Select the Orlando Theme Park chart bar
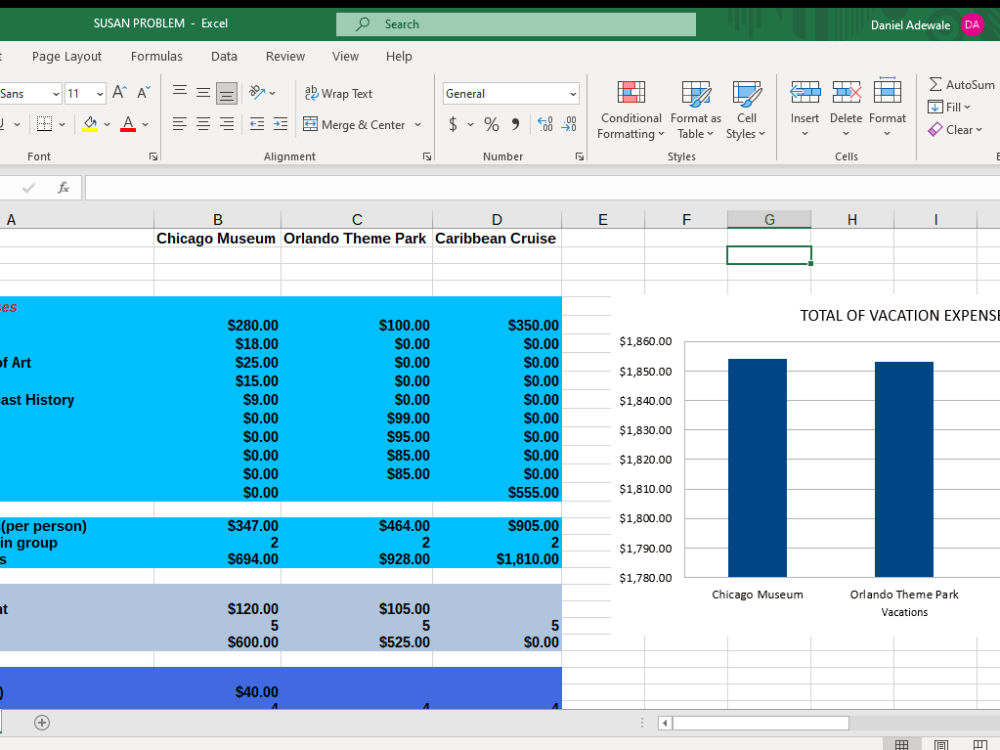 [904, 469]
